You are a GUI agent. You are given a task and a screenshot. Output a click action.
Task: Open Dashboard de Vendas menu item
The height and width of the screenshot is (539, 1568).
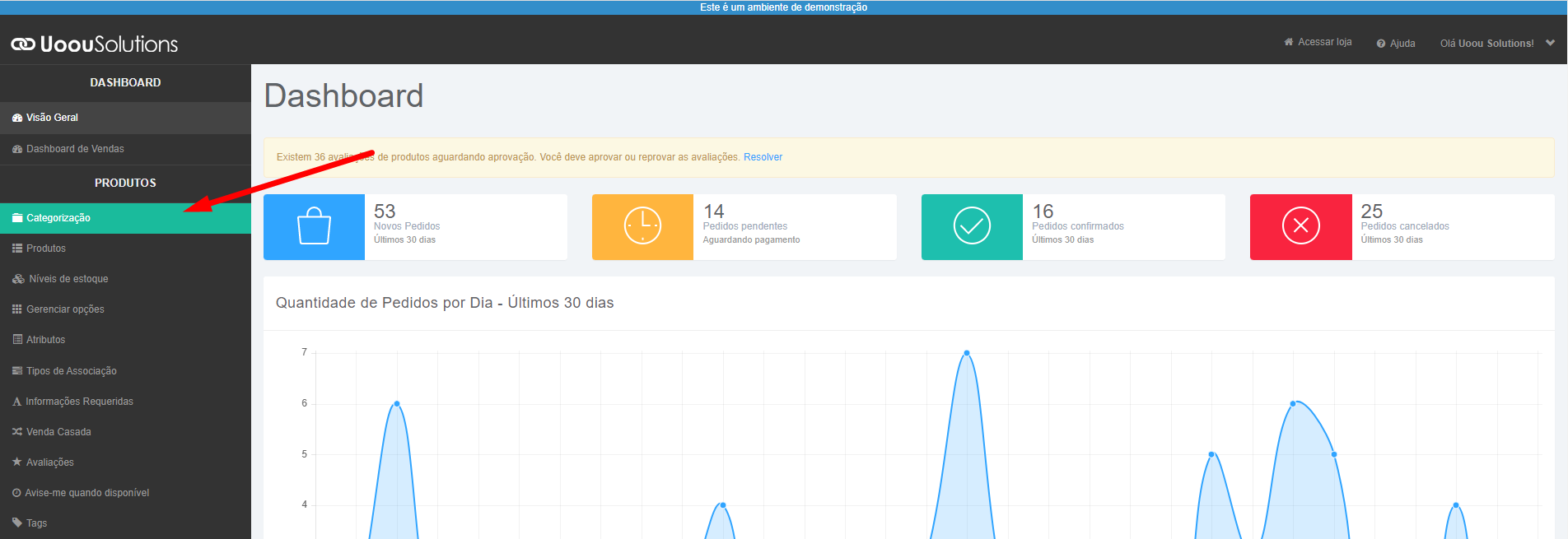point(125,149)
